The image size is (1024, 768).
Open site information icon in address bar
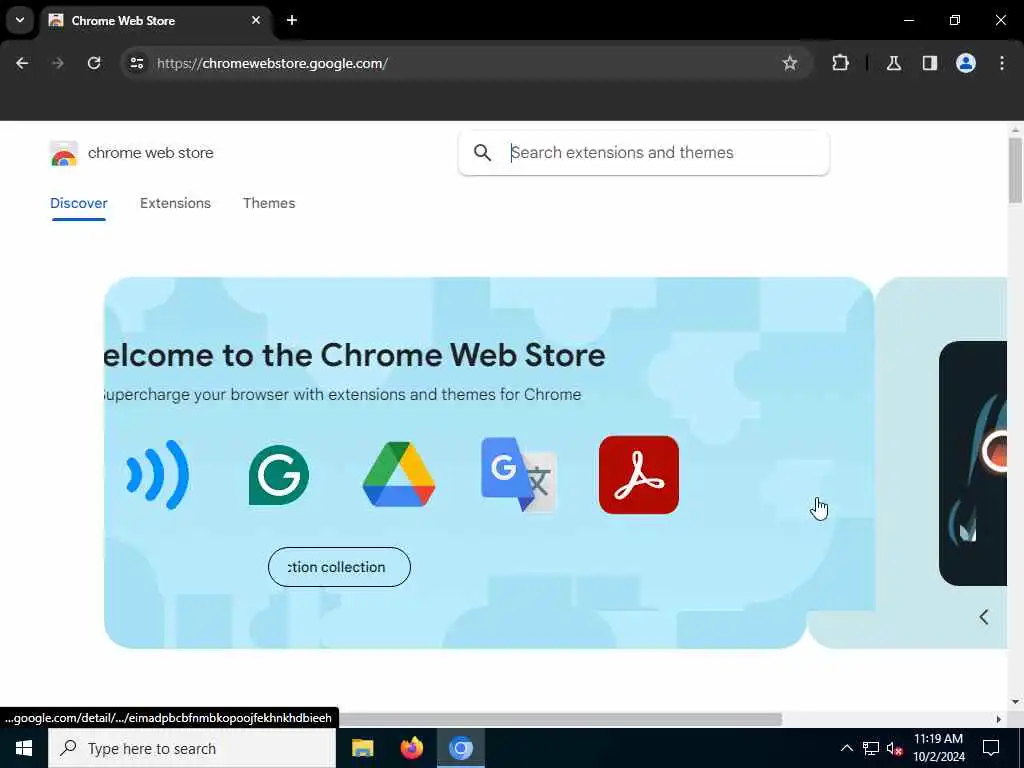point(136,63)
